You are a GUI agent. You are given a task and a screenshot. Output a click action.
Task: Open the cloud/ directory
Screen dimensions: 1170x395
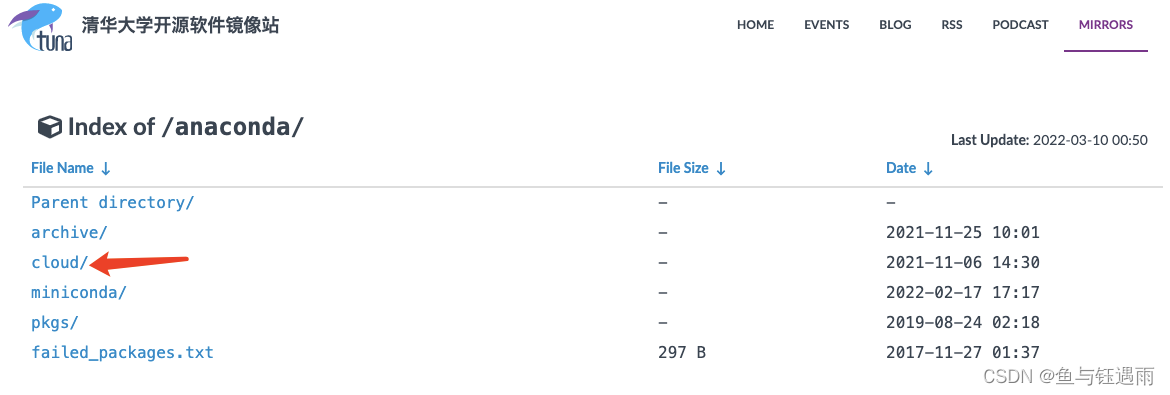click(x=59, y=262)
